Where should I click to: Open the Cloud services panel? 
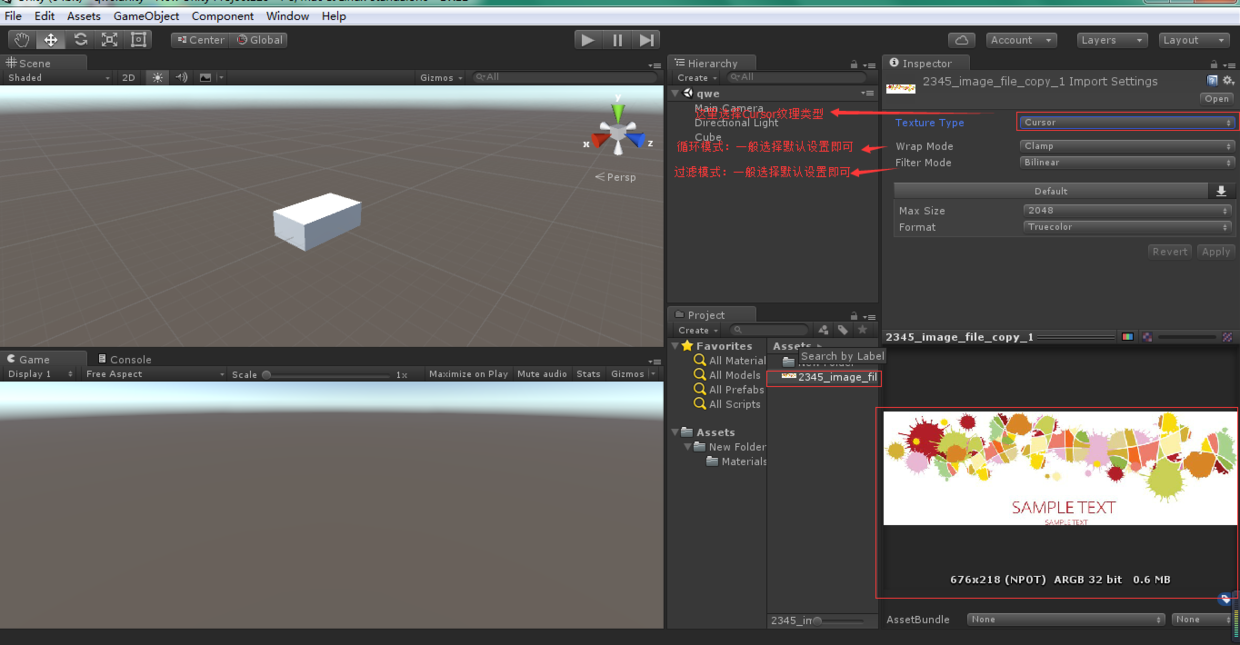tap(961, 40)
